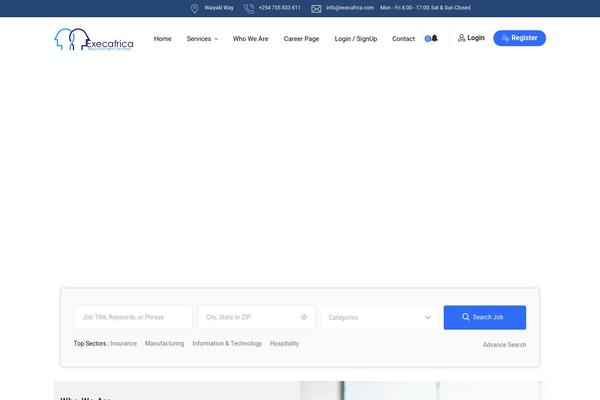Open the Advance Search link

click(x=504, y=344)
